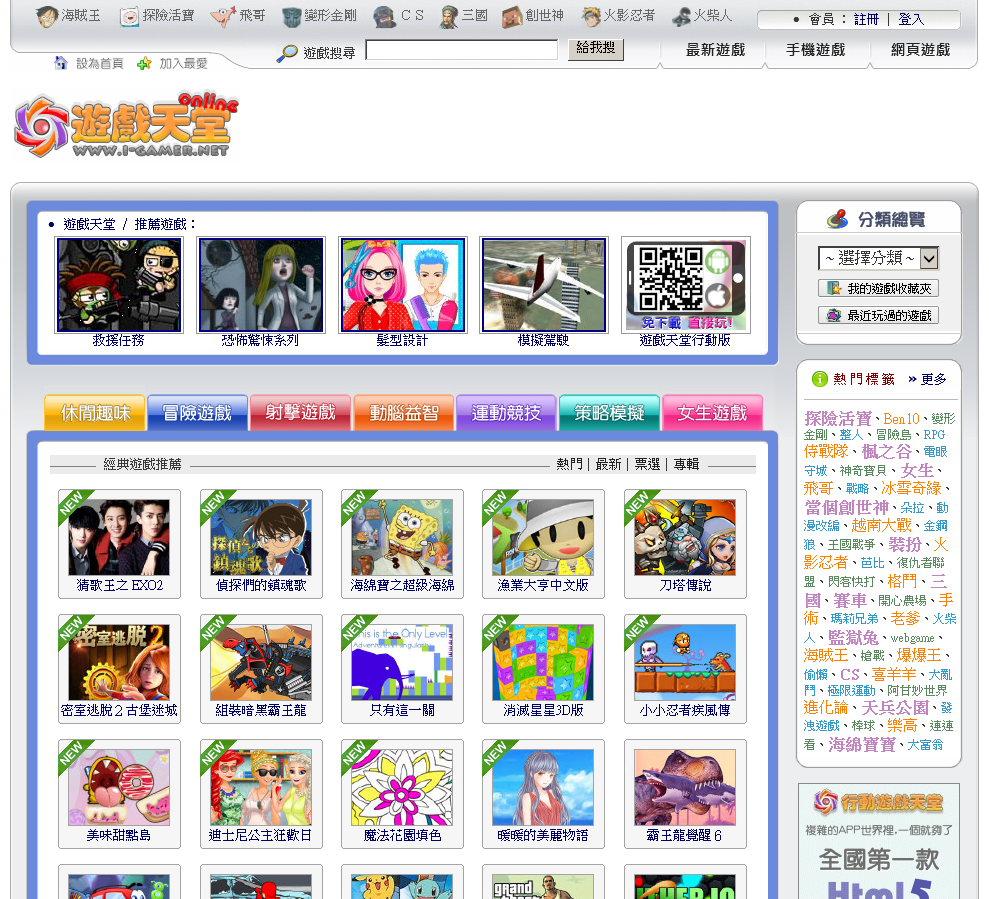Open the 海綿寶之超級海綿 game thumbnail
The image size is (989, 899).
tap(402, 538)
